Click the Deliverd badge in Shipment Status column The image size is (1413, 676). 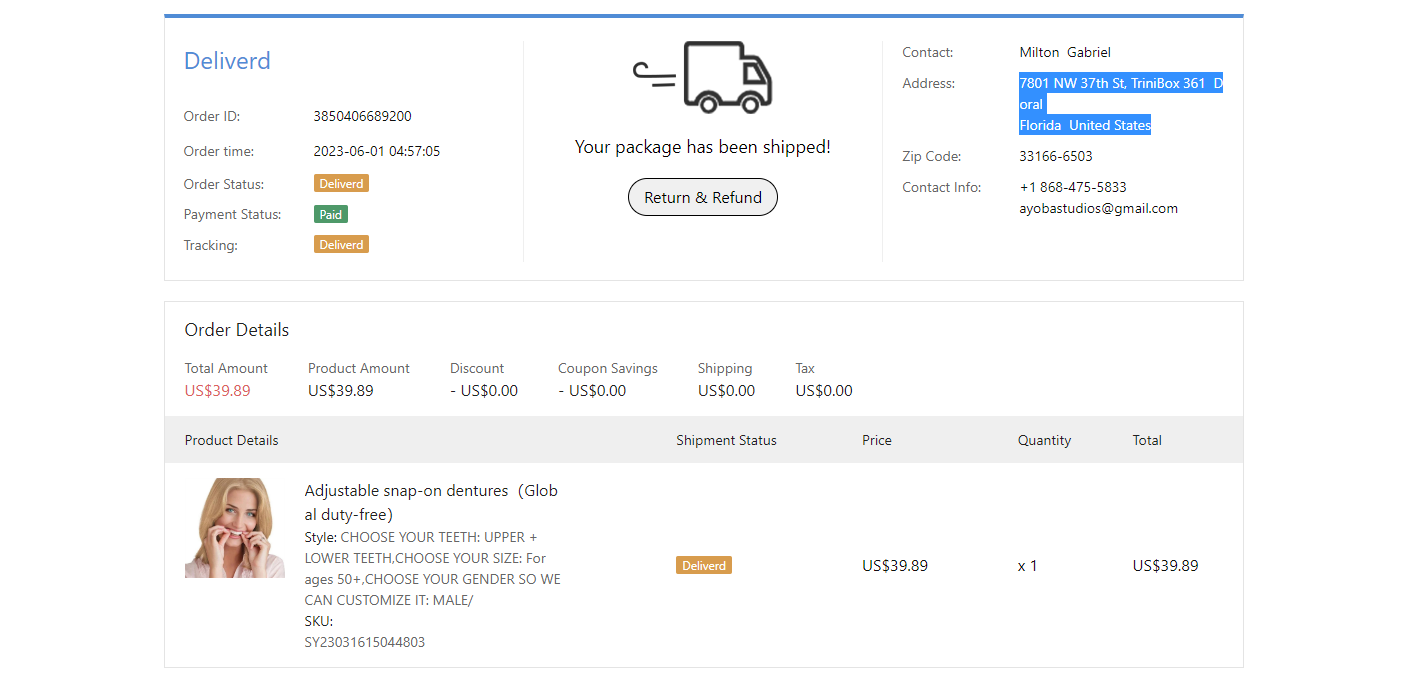tap(703, 565)
